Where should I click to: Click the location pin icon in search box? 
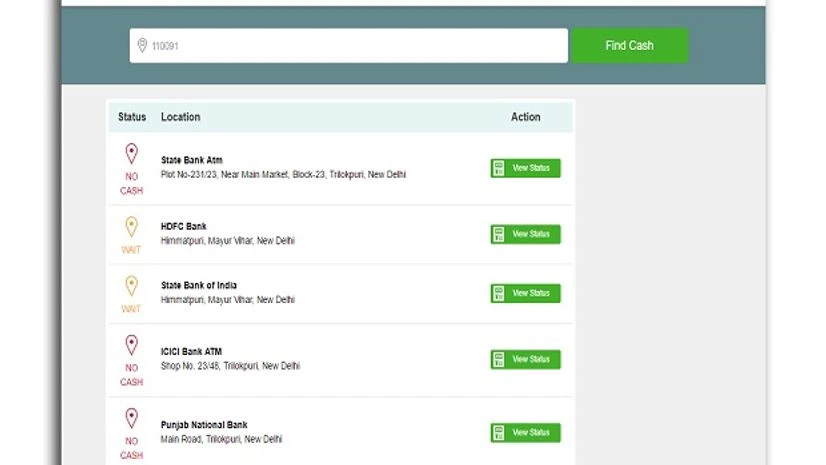(142, 46)
